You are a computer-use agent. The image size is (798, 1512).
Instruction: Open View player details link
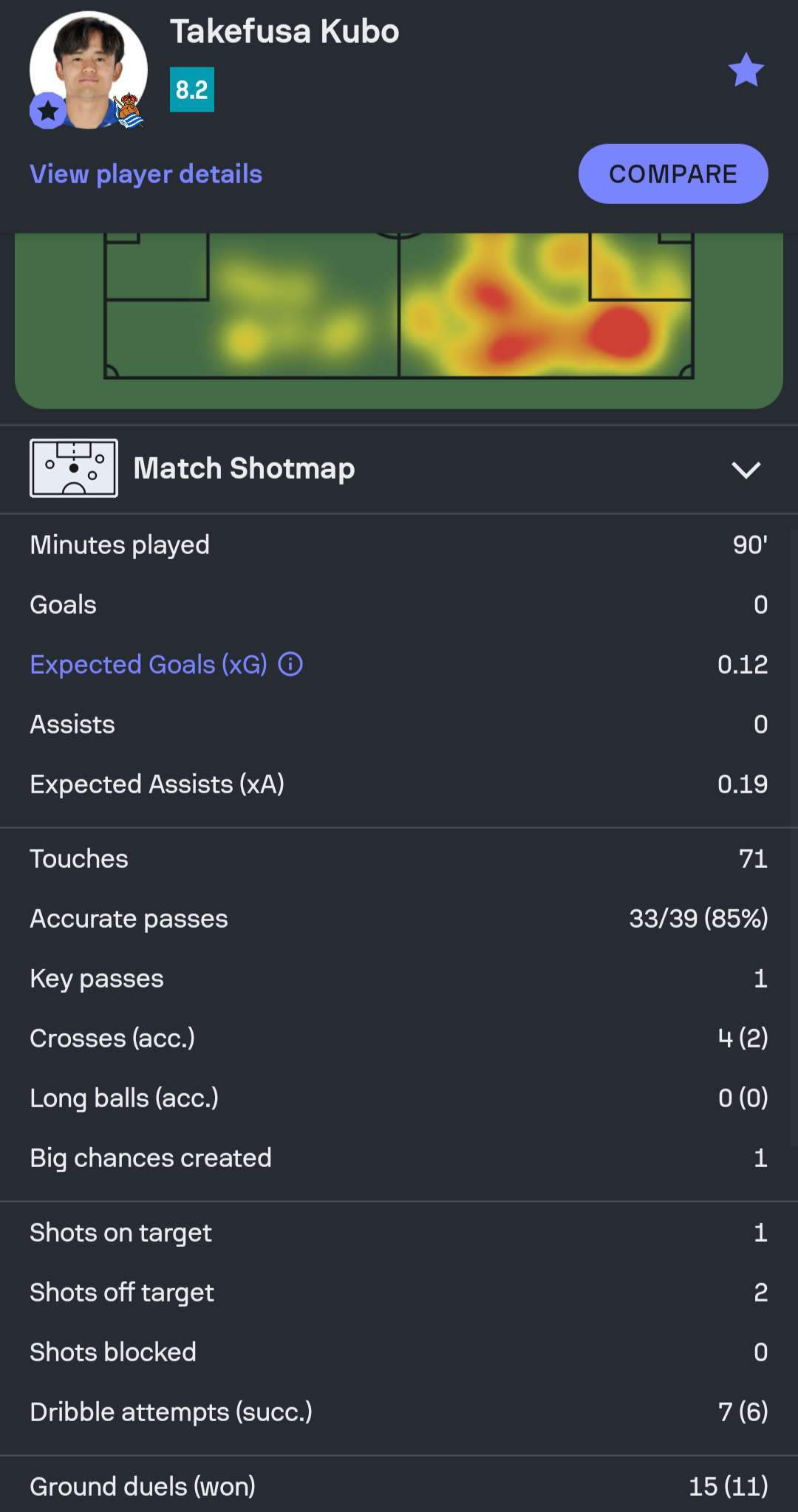click(x=146, y=174)
